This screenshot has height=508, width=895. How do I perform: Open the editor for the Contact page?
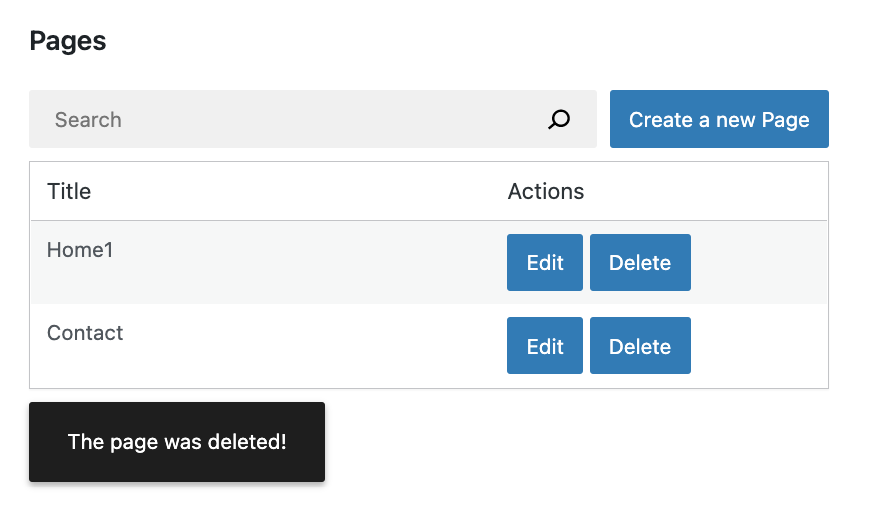[544, 346]
